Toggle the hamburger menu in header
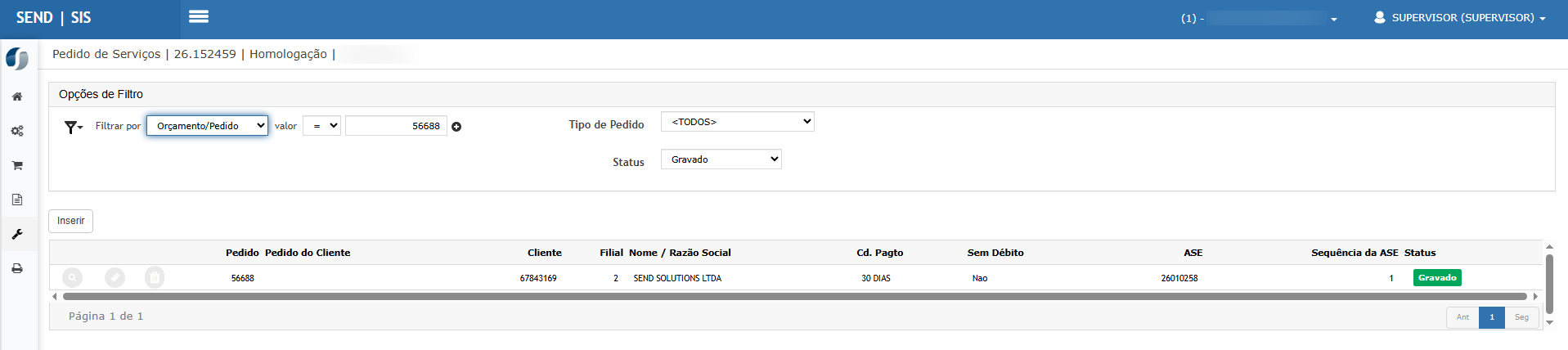Viewport: 1568px width, 350px height. click(199, 16)
